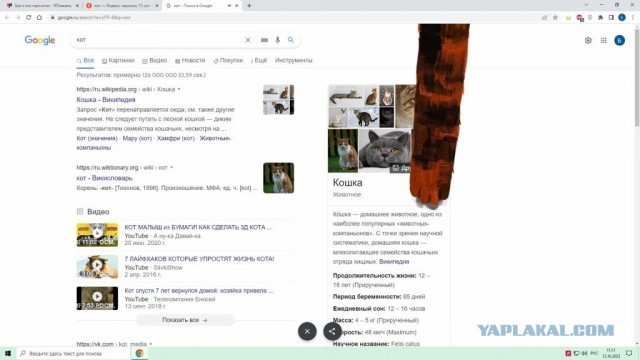Open the Мару (кот) sublink
Image resolution: width=640 pixels, height=360 pixels.
point(137,138)
